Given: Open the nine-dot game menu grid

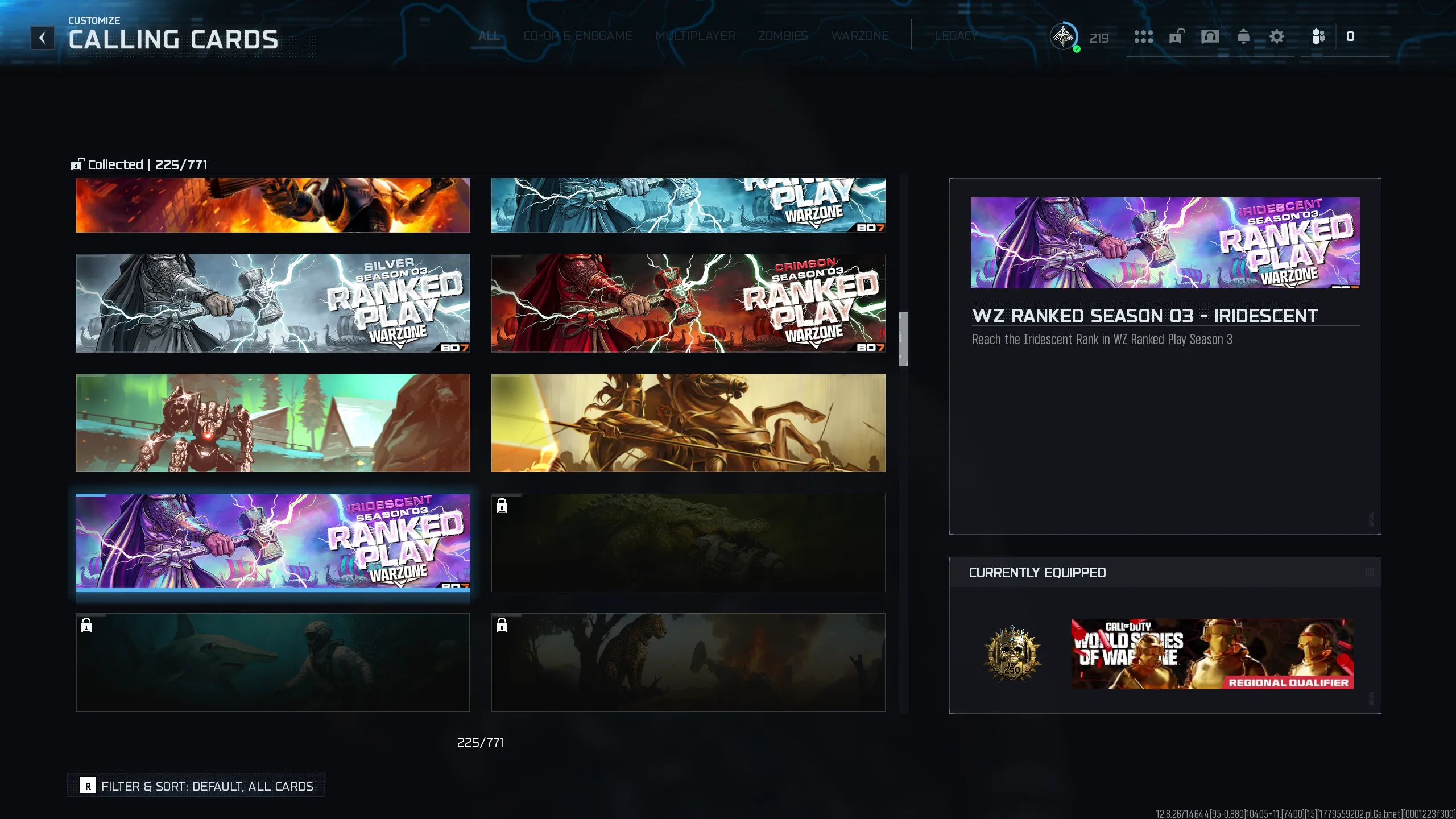Looking at the screenshot, I should (1143, 37).
